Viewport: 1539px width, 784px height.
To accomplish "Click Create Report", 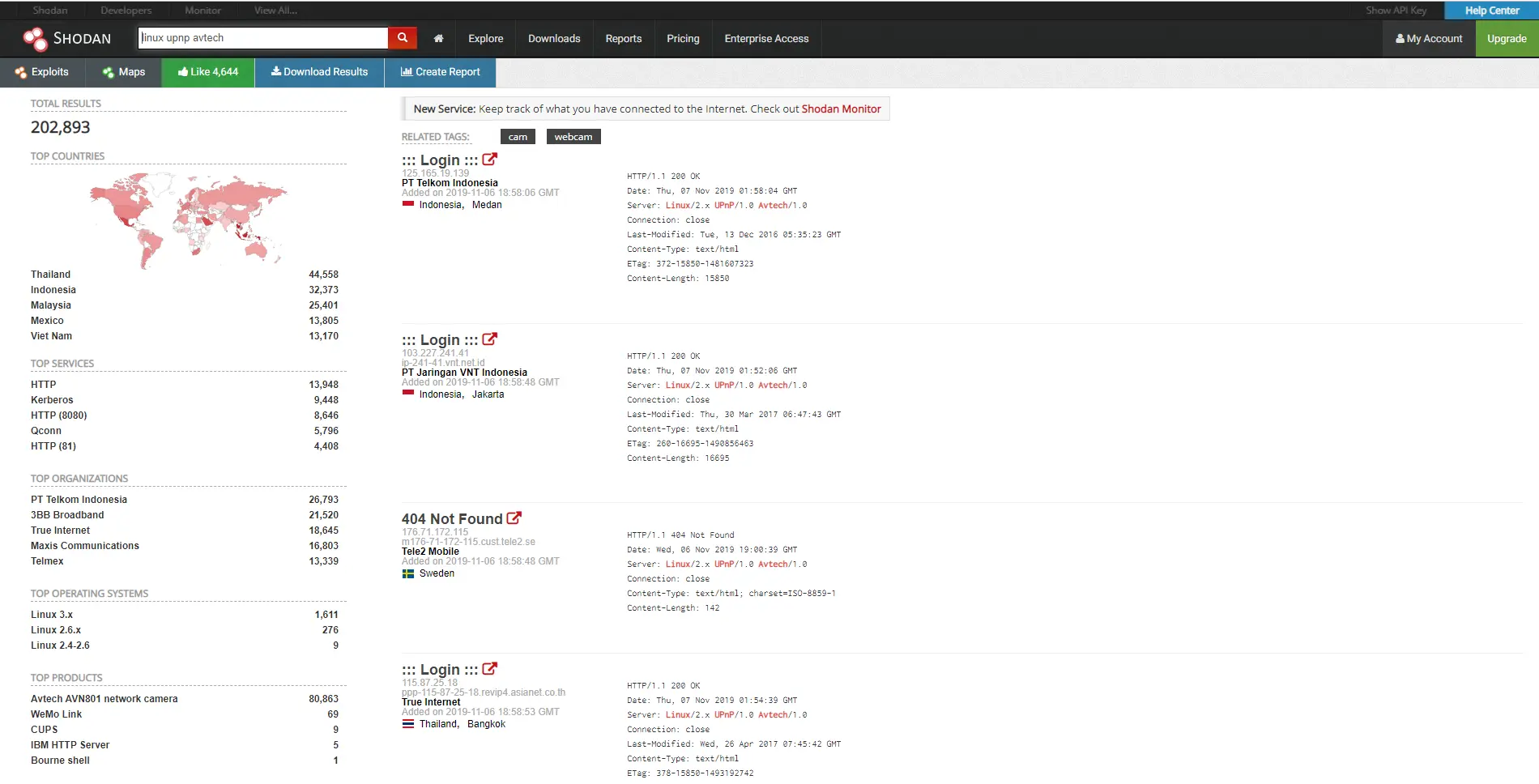I will click(441, 72).
